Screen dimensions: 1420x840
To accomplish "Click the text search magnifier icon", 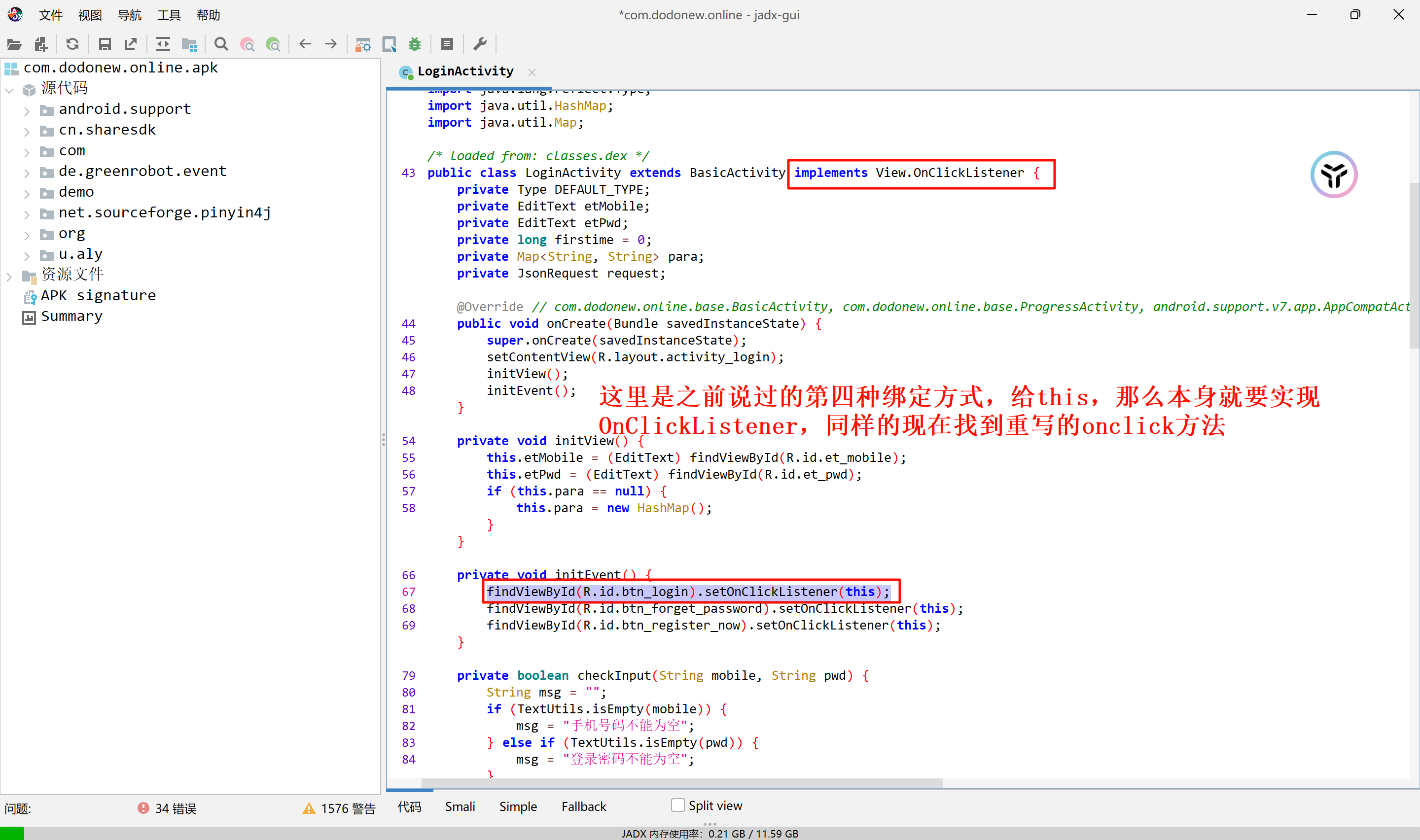I will pos(221,44).
